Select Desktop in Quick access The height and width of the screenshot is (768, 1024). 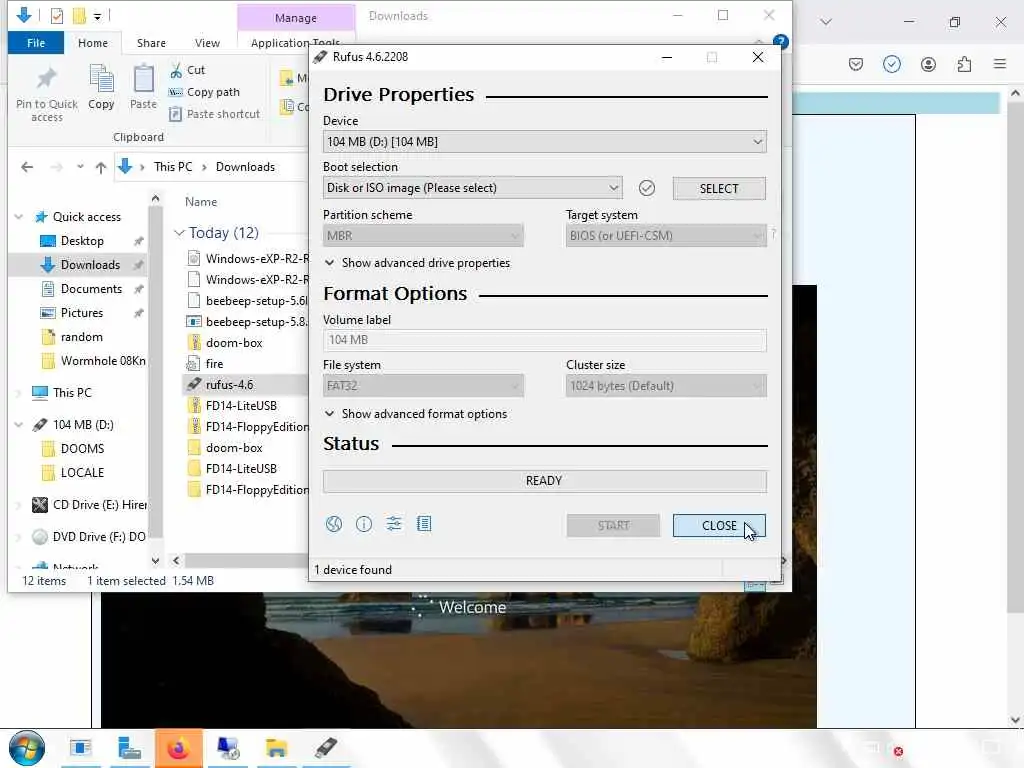(x=82, y=241)
